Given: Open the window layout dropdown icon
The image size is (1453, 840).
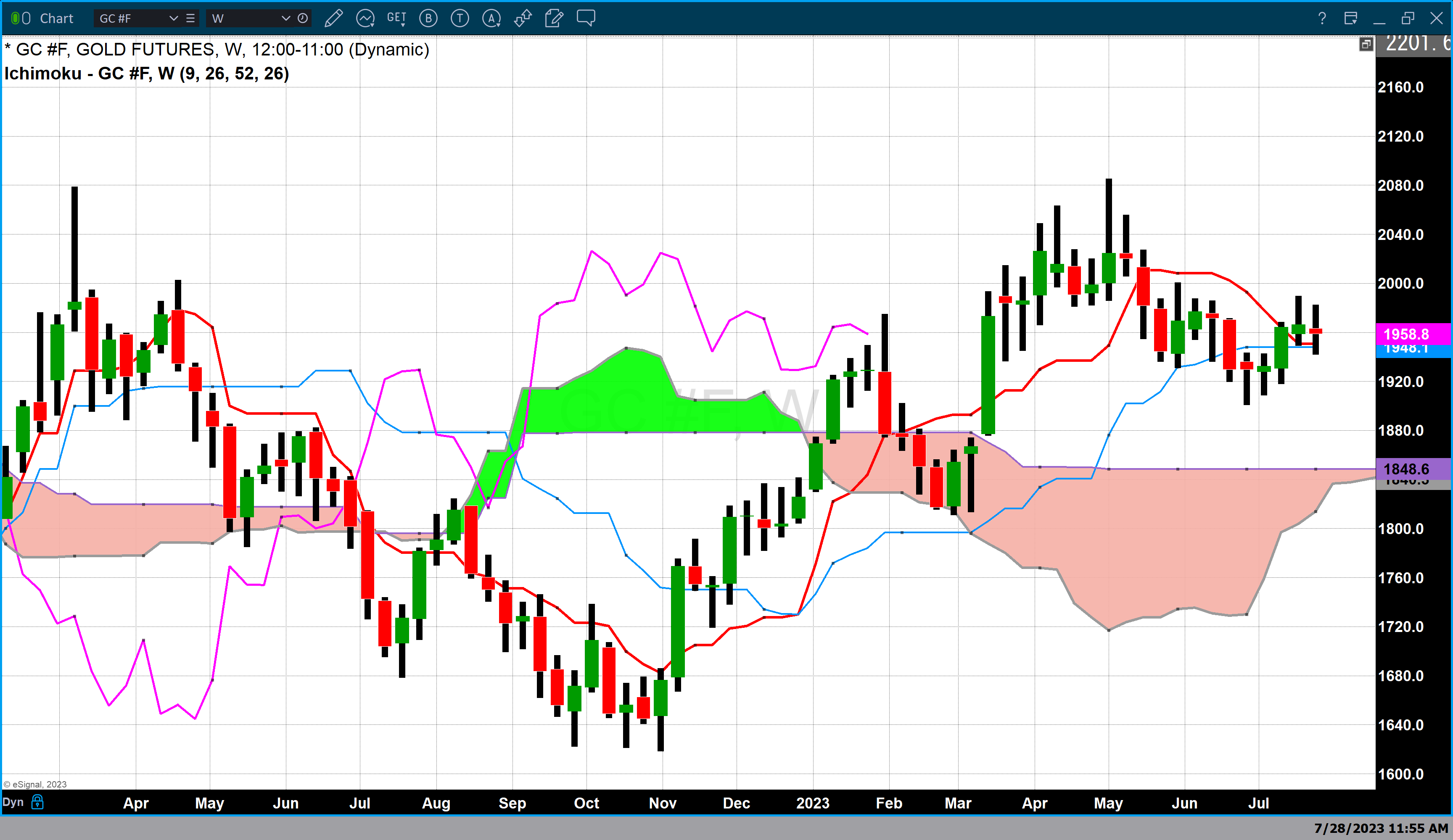Looking at the screenshot, I should click(x=1350, y=18).
